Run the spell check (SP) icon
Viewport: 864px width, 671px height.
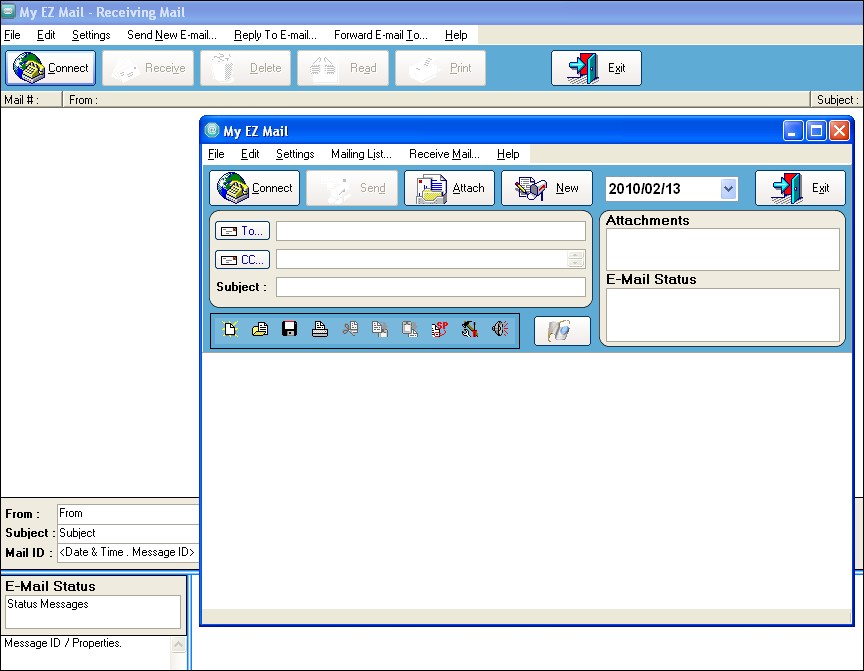[x=440, y=330]
